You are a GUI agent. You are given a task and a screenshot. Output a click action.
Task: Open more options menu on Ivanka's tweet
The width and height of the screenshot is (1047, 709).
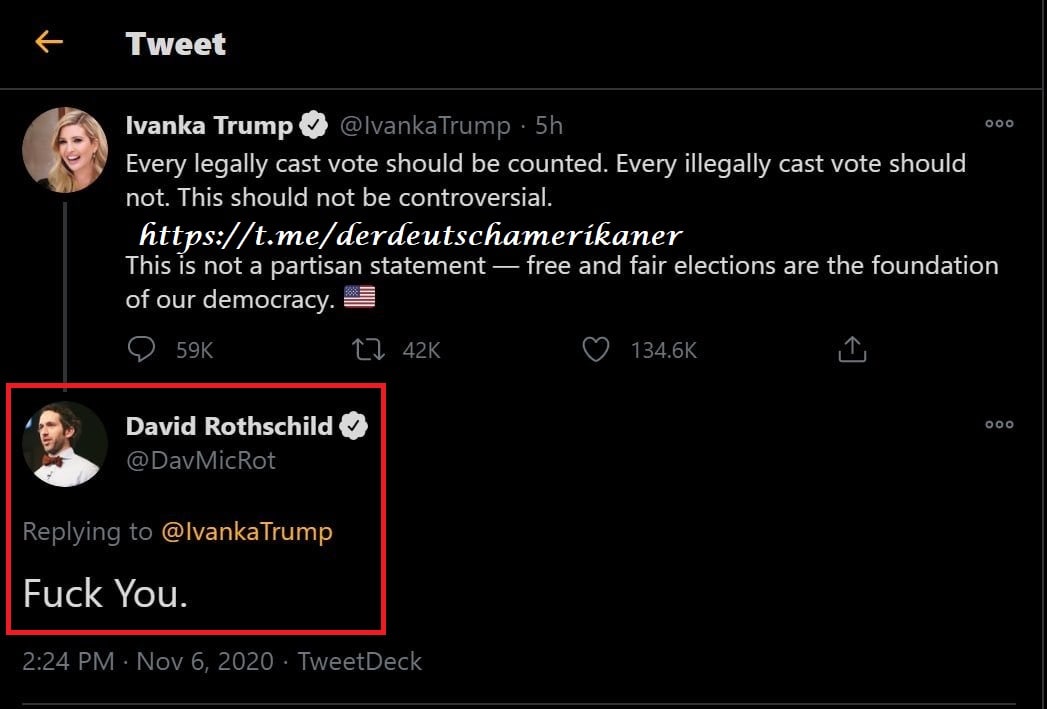(999, 124)
